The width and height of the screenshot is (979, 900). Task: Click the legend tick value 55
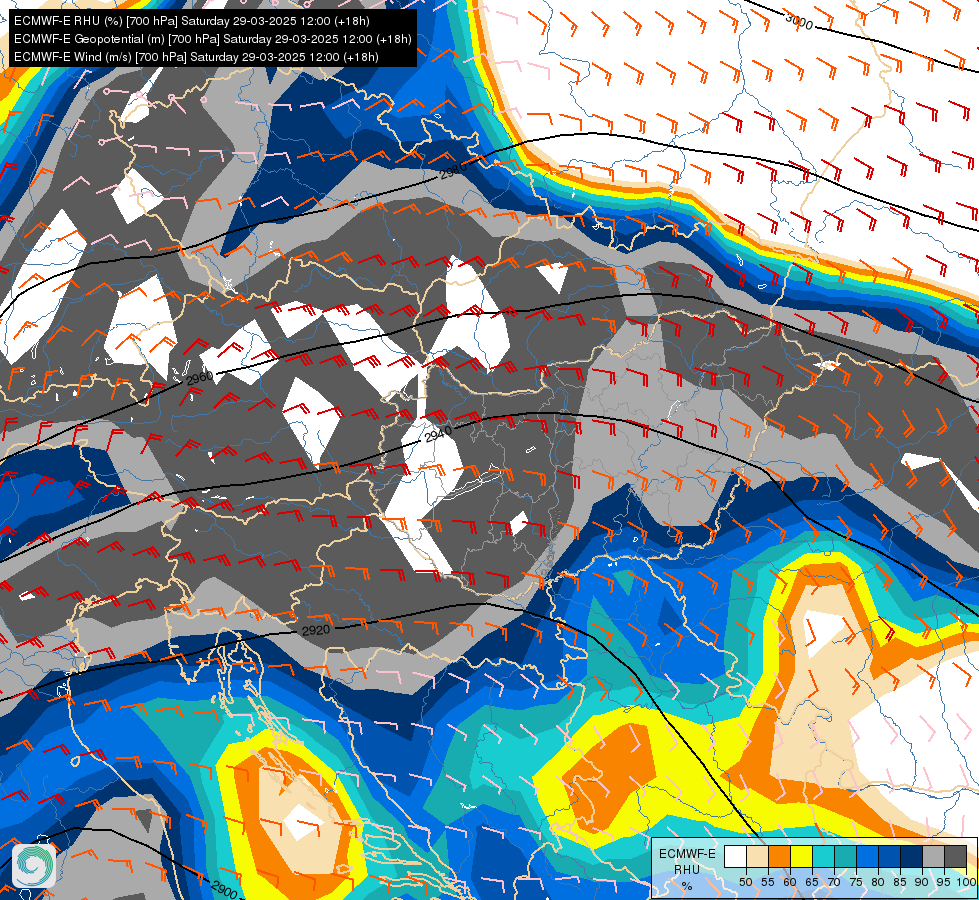pyautogui.click(x=768, y=882)
